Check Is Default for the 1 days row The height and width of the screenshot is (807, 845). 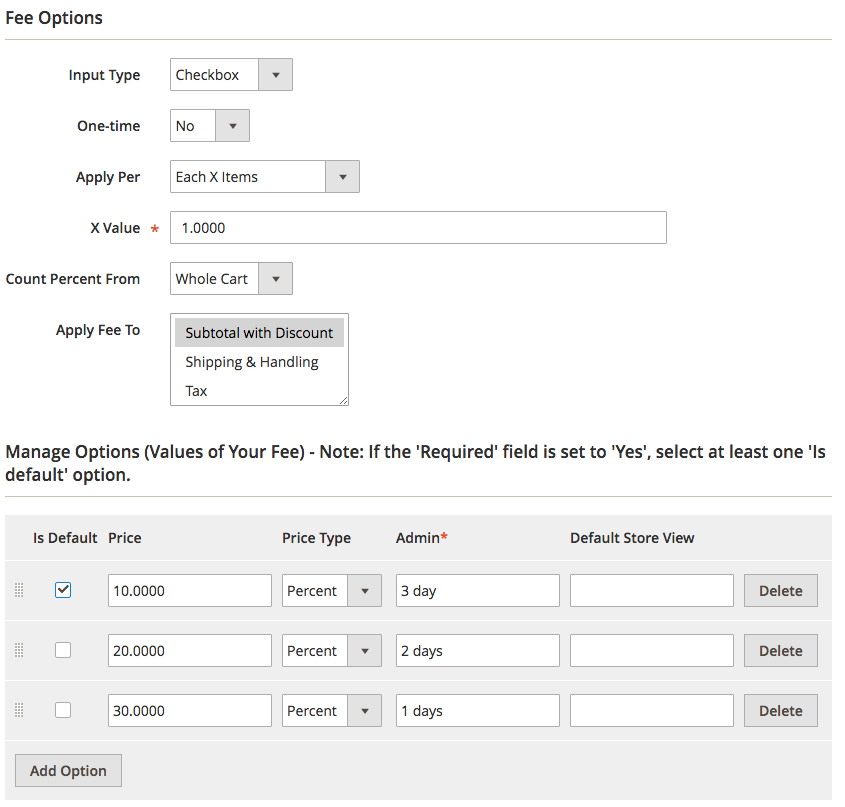coord(63,710)
